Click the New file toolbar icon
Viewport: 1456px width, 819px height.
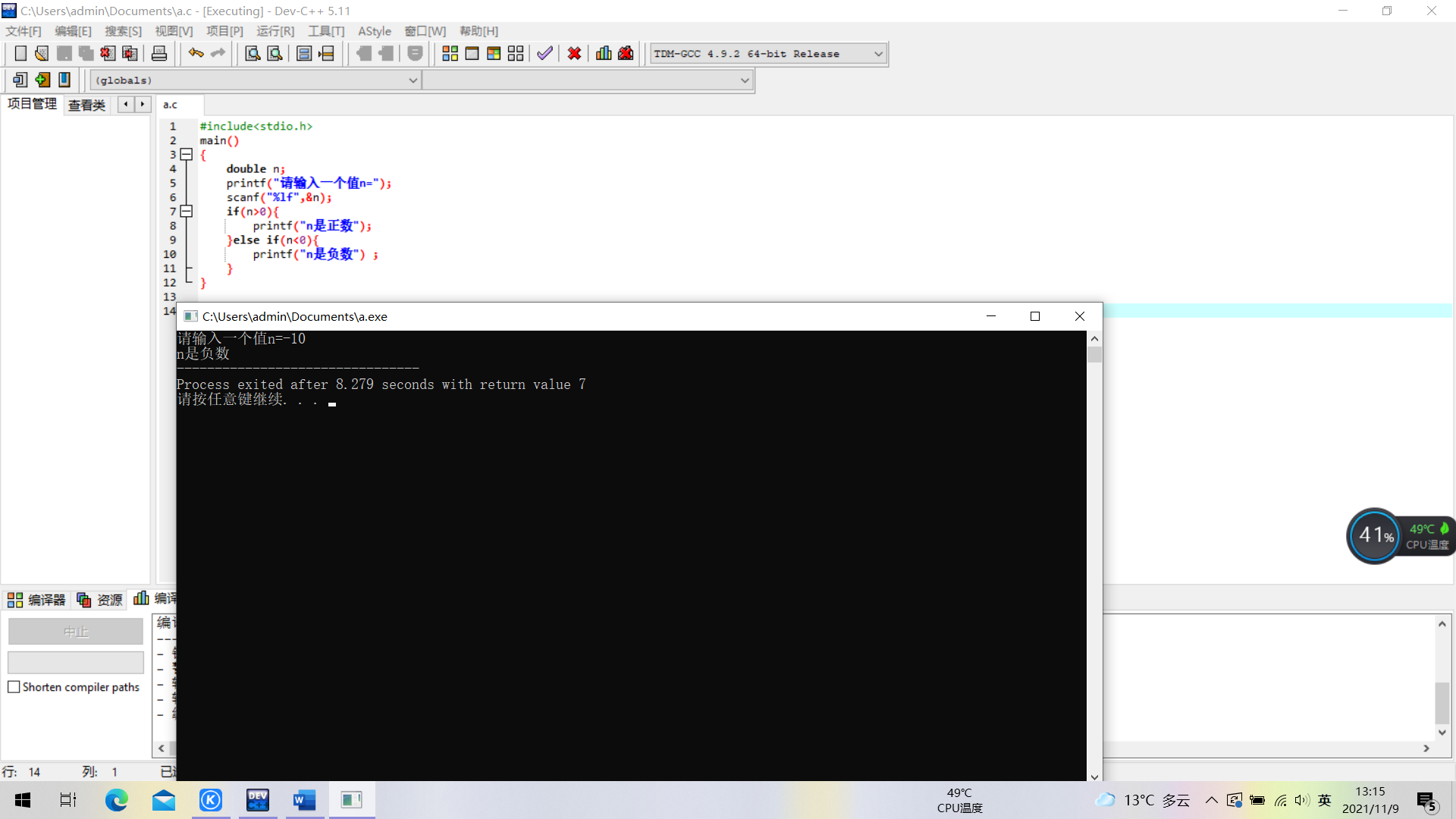pos(20,54)
